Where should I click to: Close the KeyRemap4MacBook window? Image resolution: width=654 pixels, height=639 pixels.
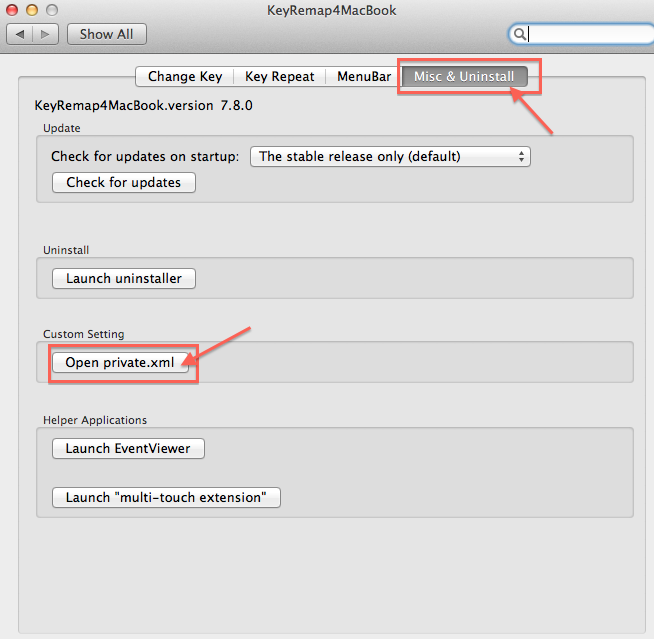point(12,9)
